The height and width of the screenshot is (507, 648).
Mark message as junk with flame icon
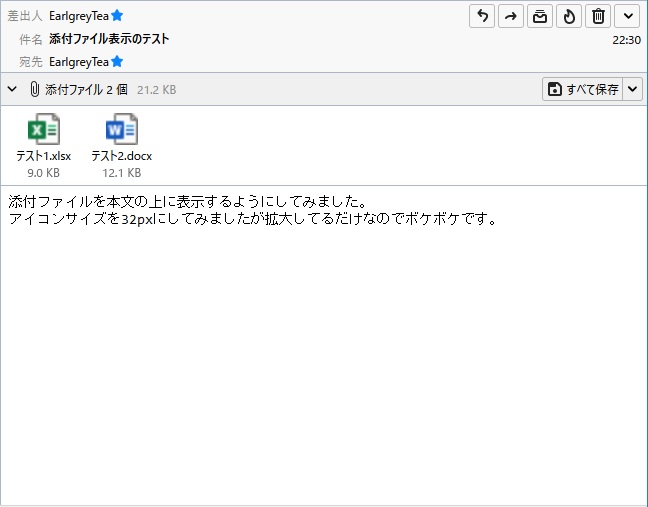click(x=569, y=16)
